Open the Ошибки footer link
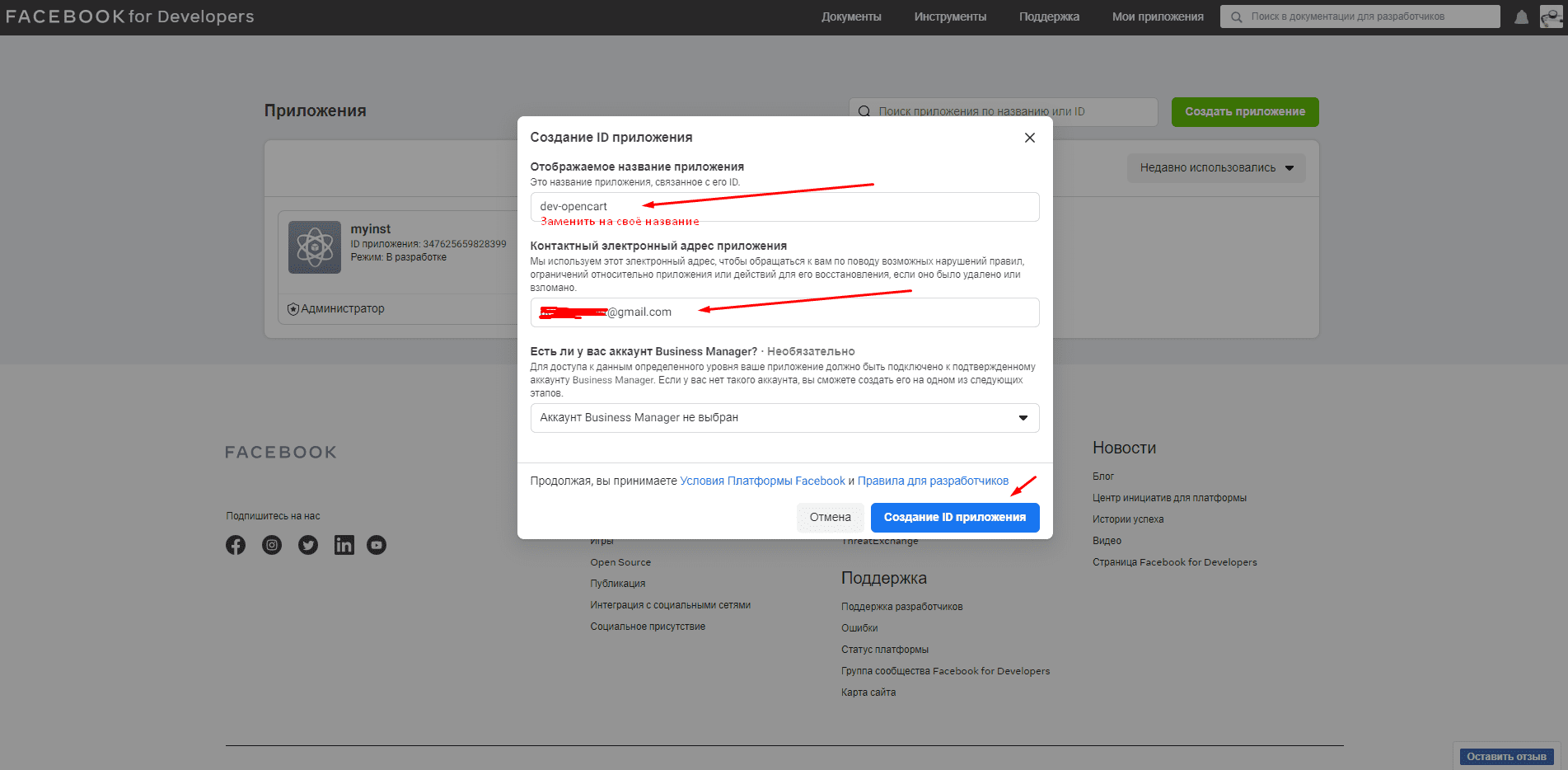The height and width of the screenshot is (770, 1568). click(859, 628)
